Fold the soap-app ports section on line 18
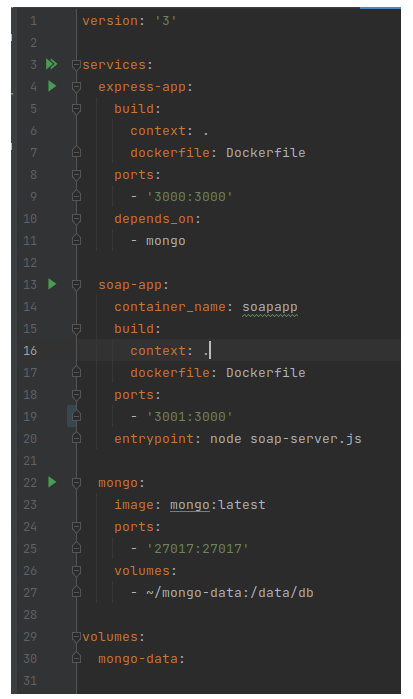Screen dimensions: 413x699 pos(76,395)
